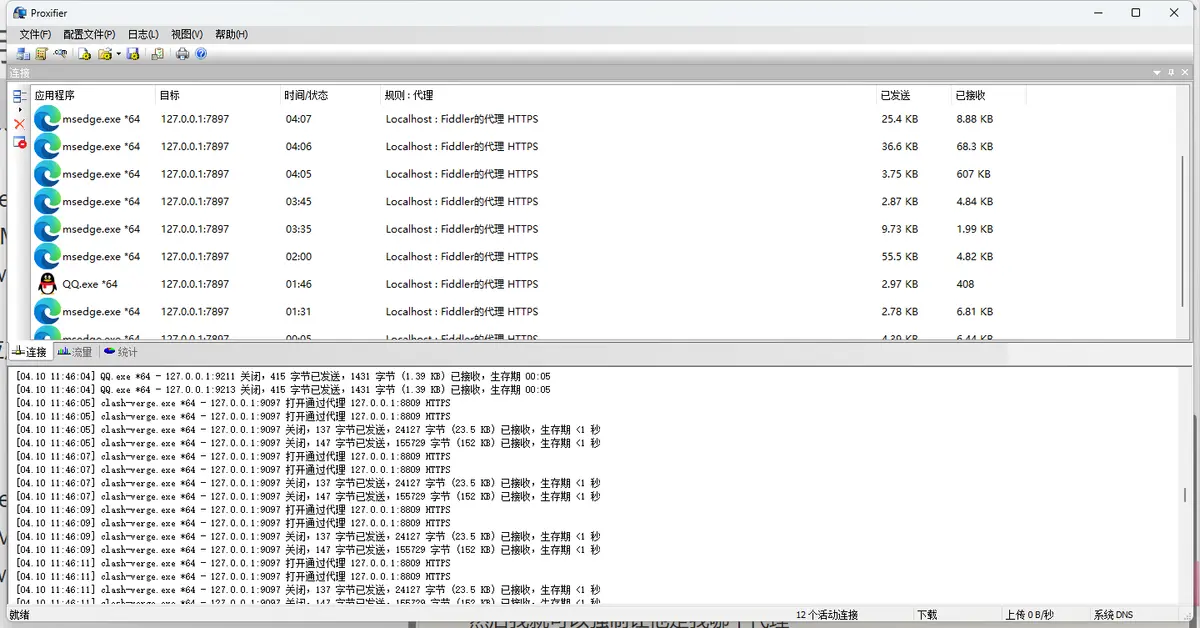Screen dimensions: 1200x628
Task: Open the 帮助(H) menu
Action: (231, 34)
